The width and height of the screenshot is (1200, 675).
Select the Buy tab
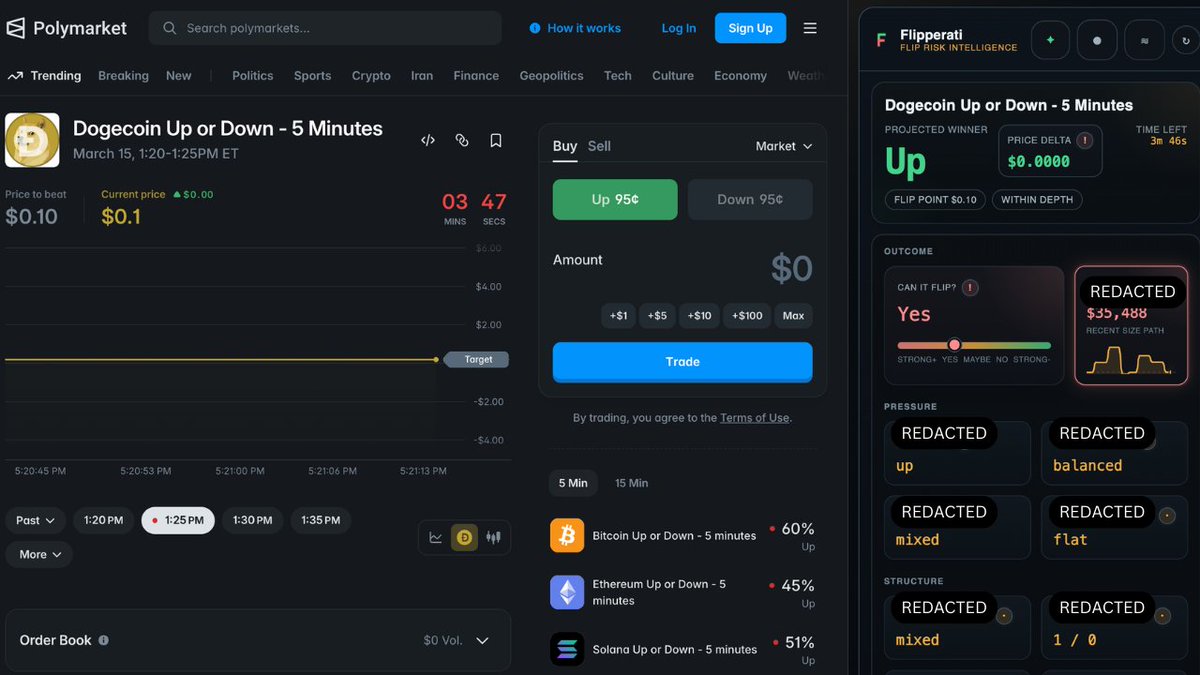click(565, 146)
